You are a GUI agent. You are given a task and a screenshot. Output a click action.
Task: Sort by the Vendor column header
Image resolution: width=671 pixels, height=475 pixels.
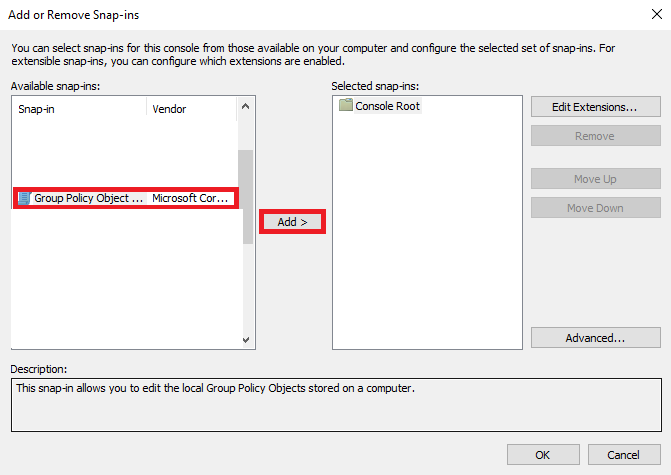click(x=191, y=109)
